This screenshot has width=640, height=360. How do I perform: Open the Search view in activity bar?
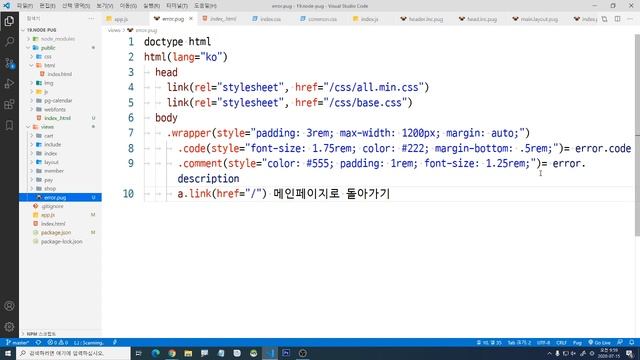(9, 42)
